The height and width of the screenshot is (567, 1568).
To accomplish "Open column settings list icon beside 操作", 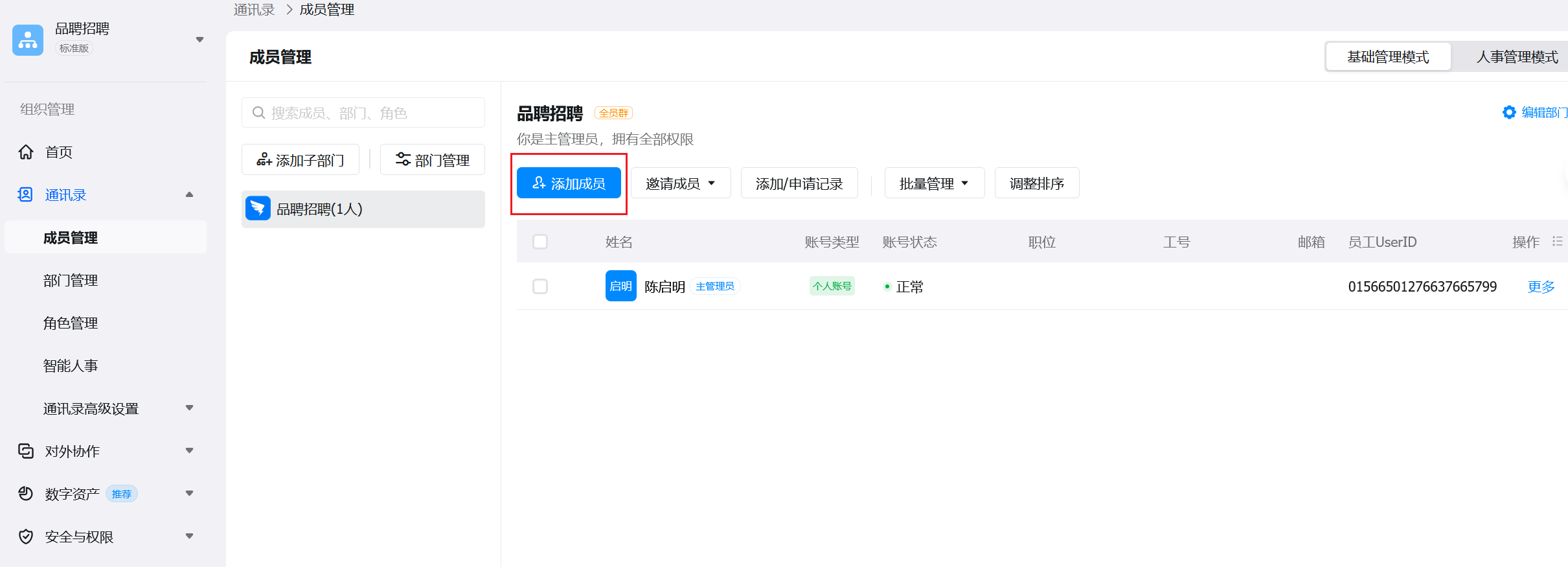I will coord(1557,242).
